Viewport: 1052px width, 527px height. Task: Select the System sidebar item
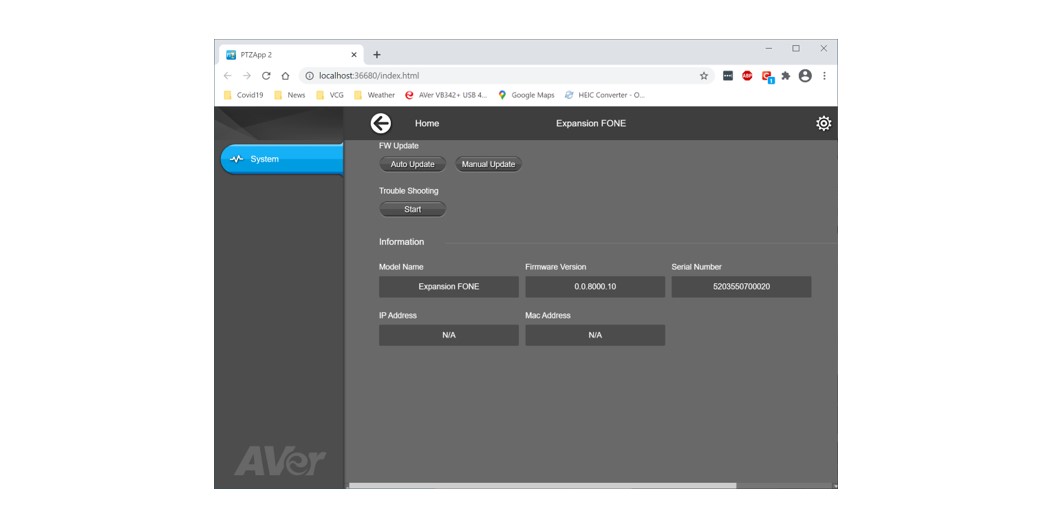[x=282, y=159]
